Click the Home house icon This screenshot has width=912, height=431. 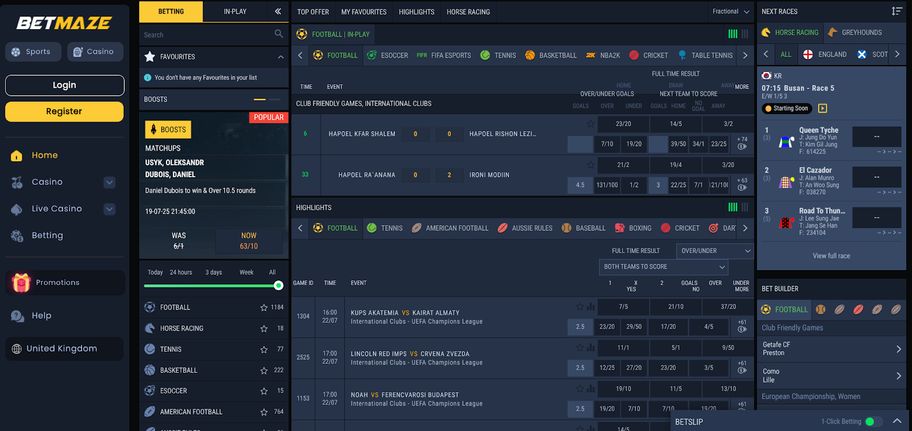coord(16,155)
